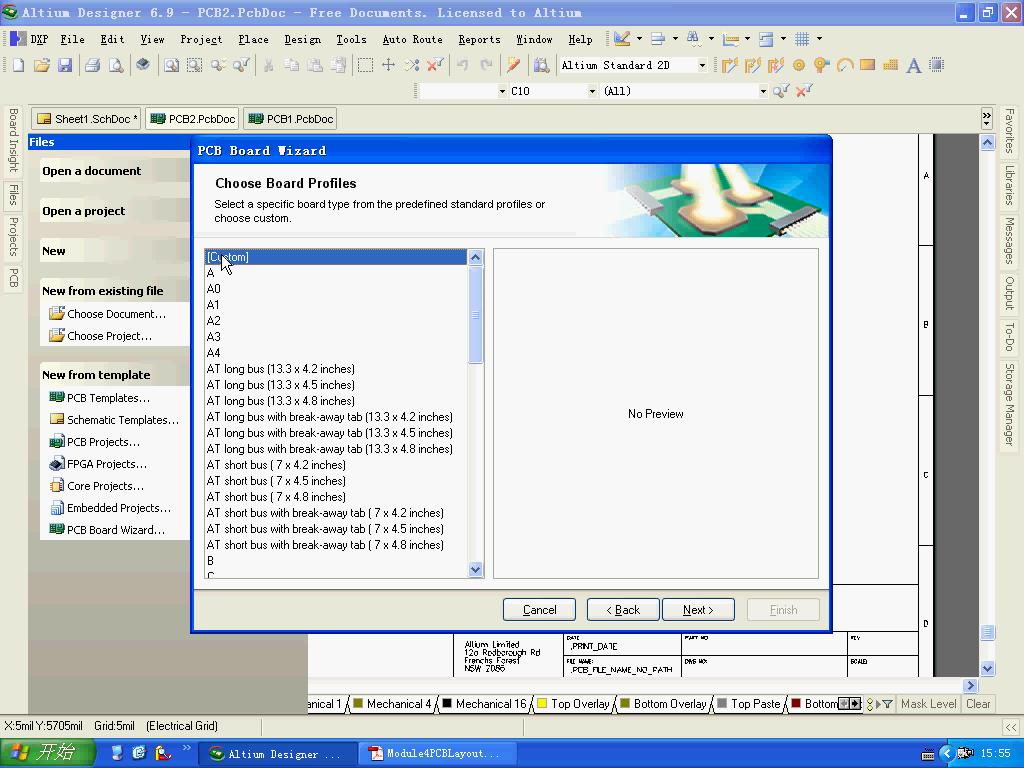1024x768 pixels.
Task: Click the Clear button near layer tabs
Action: coord(978,704)
